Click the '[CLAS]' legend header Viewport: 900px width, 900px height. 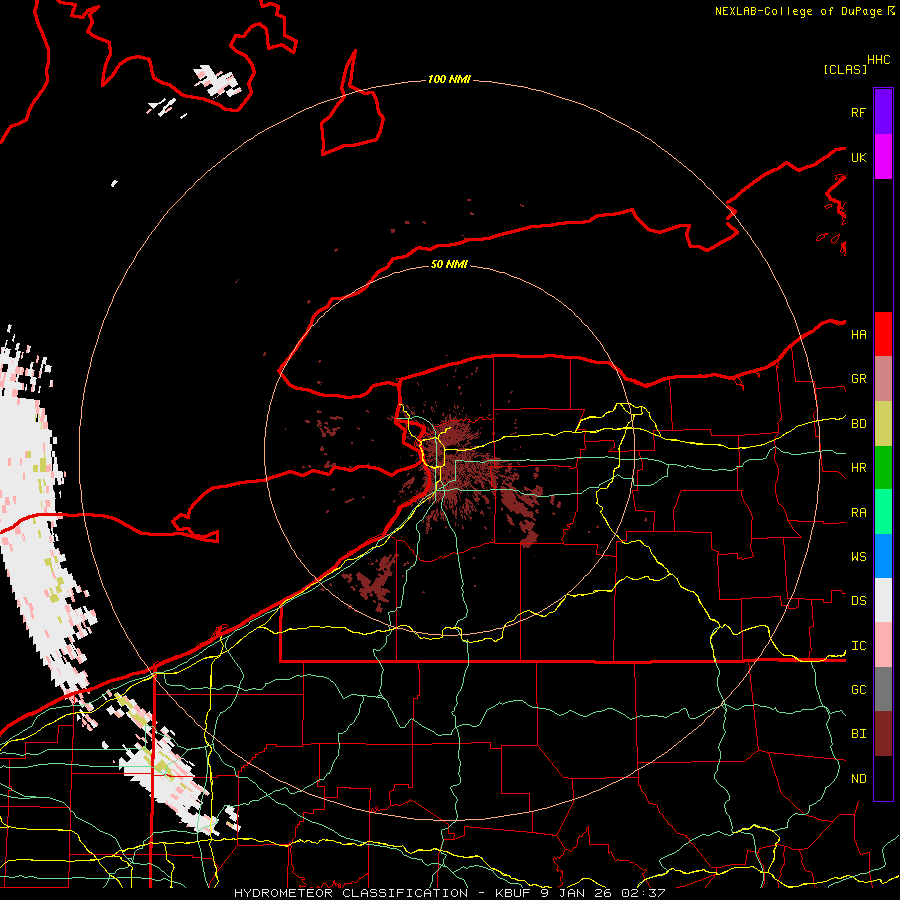pyautogui.click(x=845, y=70)
